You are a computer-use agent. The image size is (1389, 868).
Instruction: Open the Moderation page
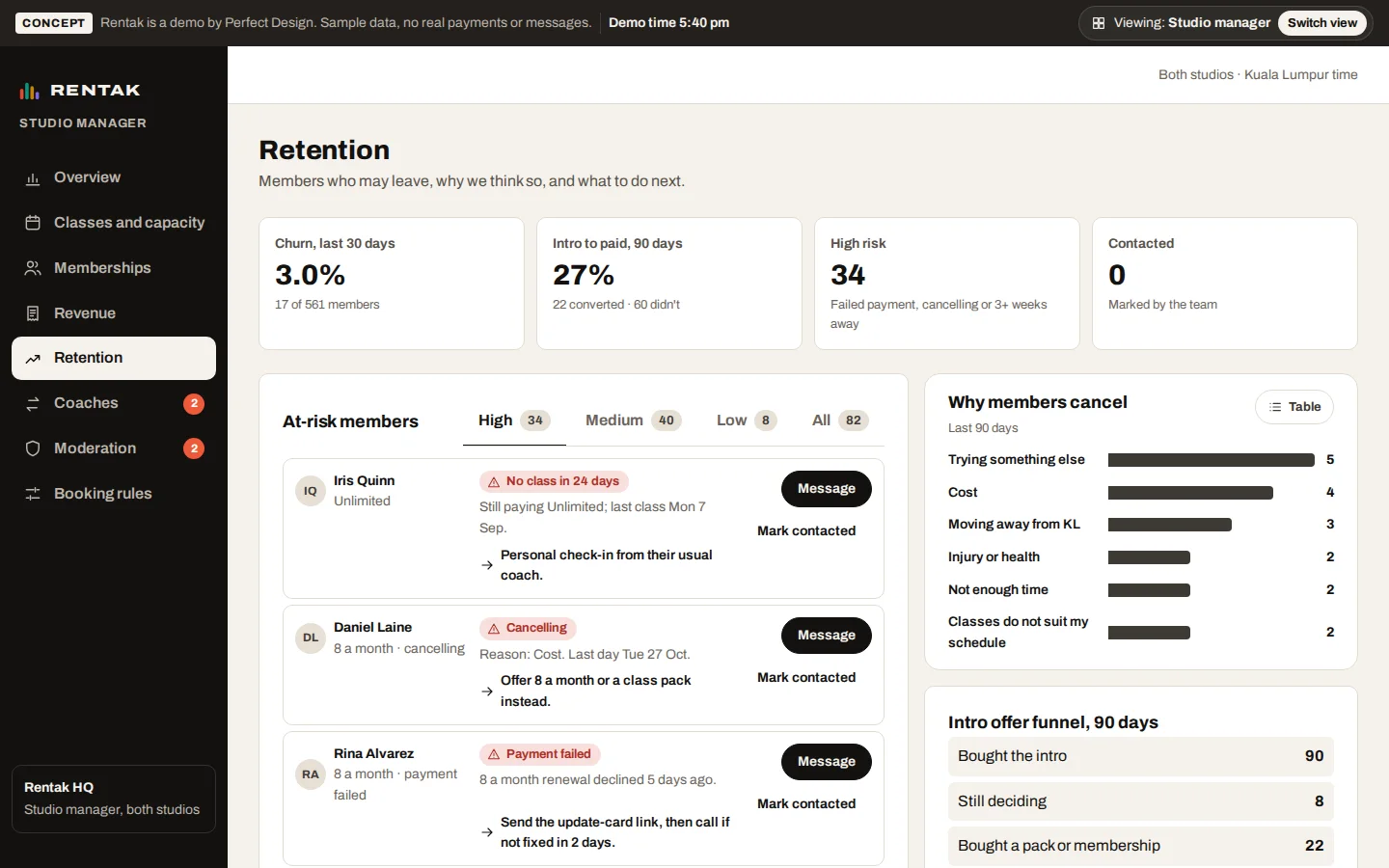click(x=114, y=448)
